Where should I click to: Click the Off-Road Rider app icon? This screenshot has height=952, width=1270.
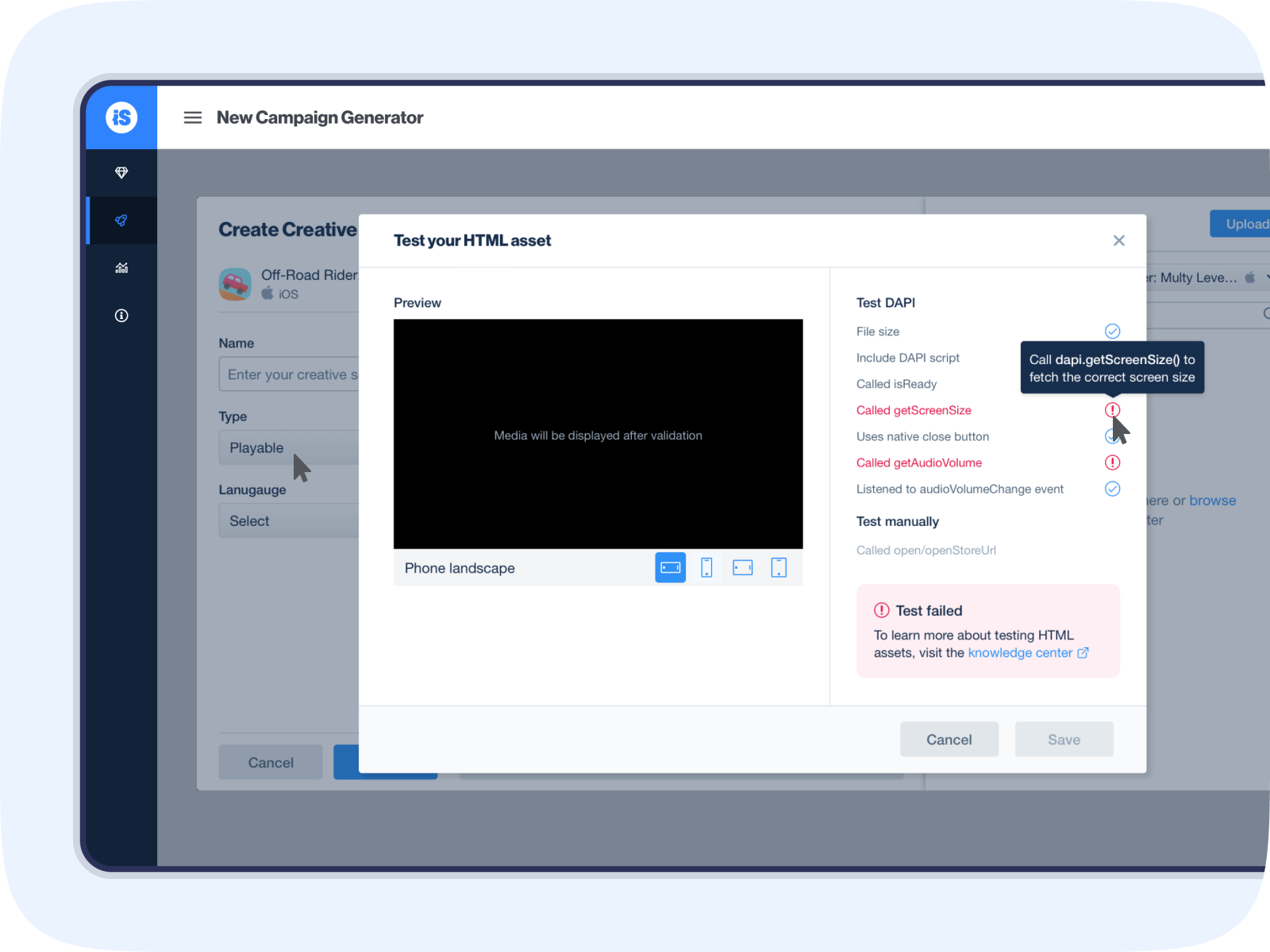(x=235, y=284)
